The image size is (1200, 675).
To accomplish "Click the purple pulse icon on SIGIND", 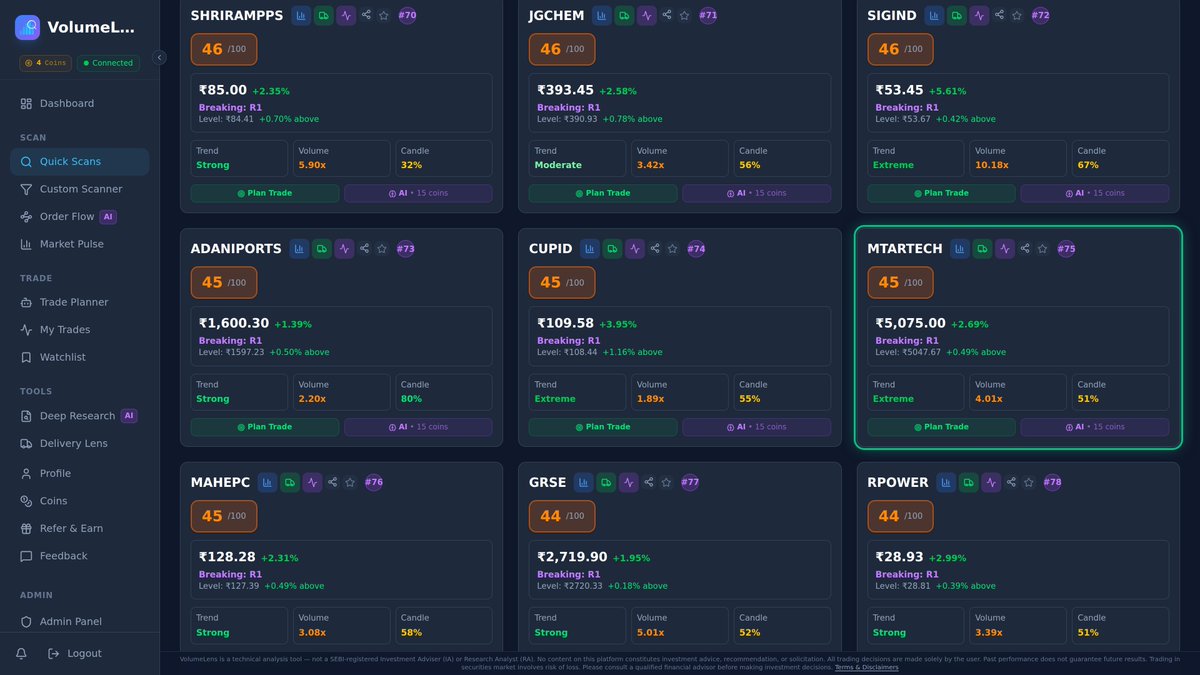I will point(979,15).
